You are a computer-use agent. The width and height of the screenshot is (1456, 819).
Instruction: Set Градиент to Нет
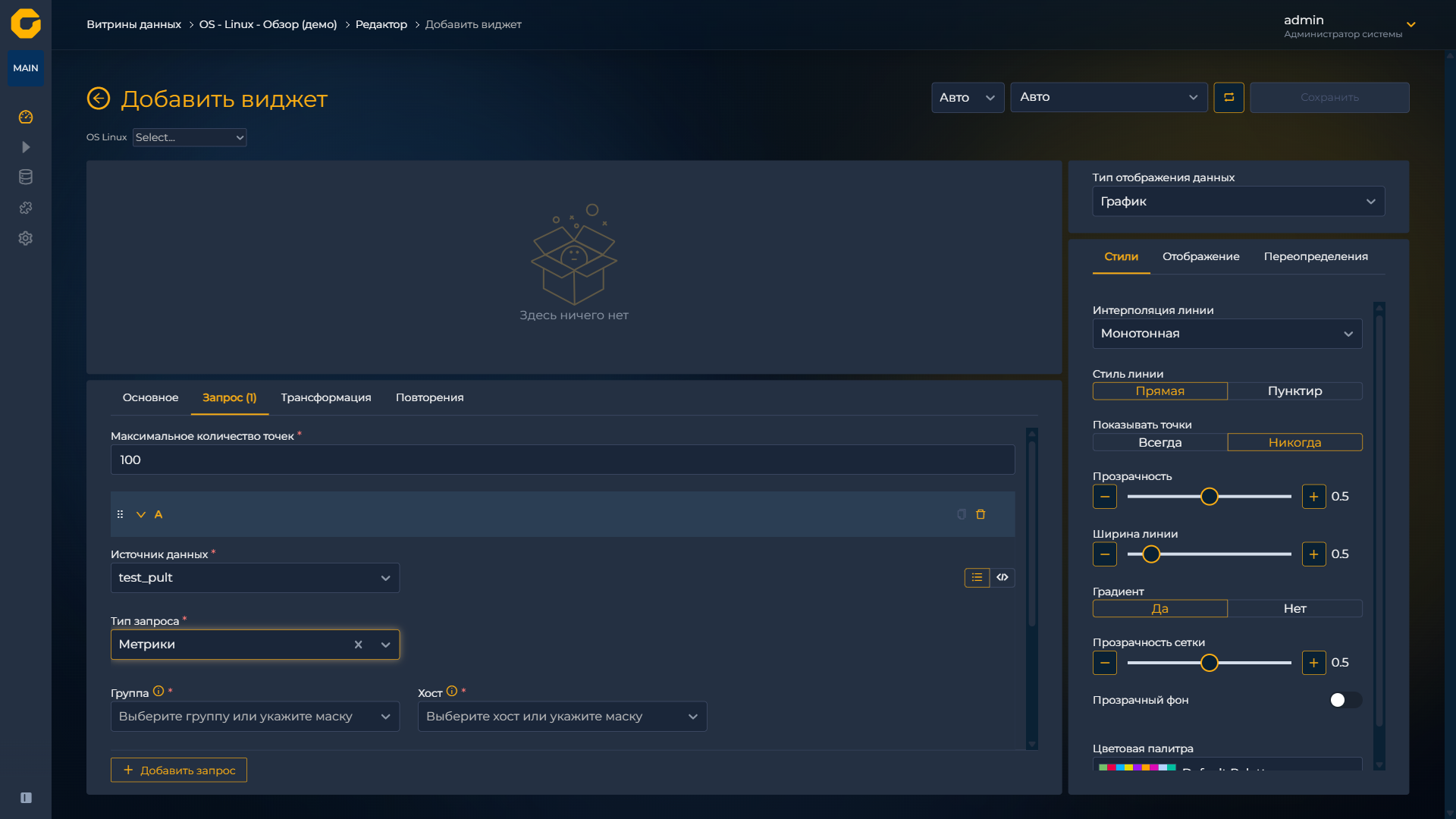(1295, 609)
